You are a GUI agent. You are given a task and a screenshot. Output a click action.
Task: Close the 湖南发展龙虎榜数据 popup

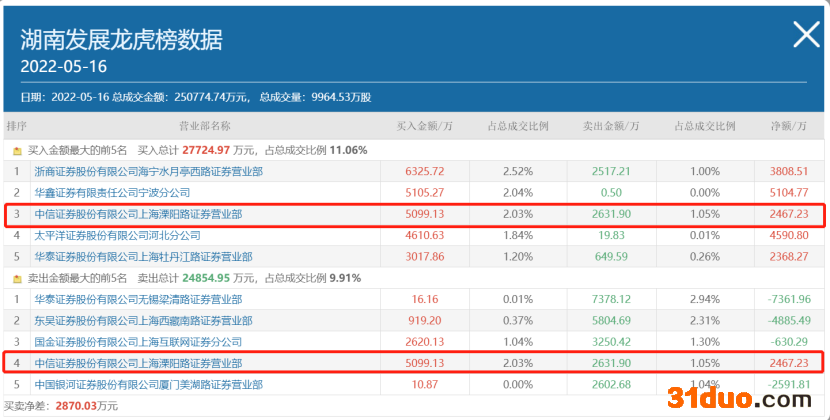point(806,36)
